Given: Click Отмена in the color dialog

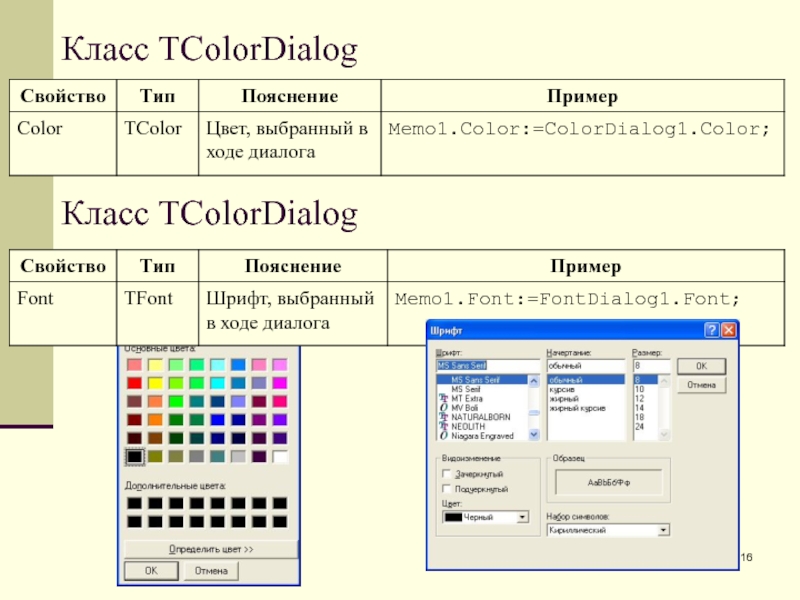Looking at the screenshot, I should click(210, 571).
